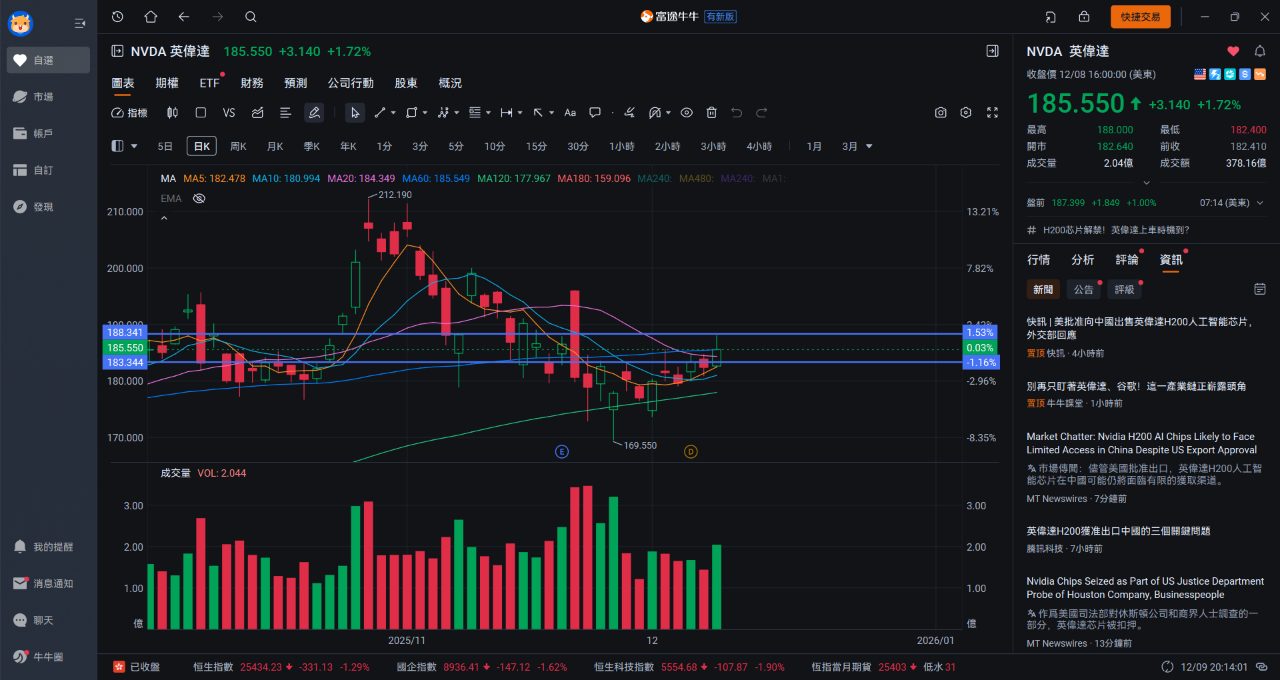Open search with magnifier icon
Image resolution: width=1280 pixels, height=680 pixels.
(250, 16)
